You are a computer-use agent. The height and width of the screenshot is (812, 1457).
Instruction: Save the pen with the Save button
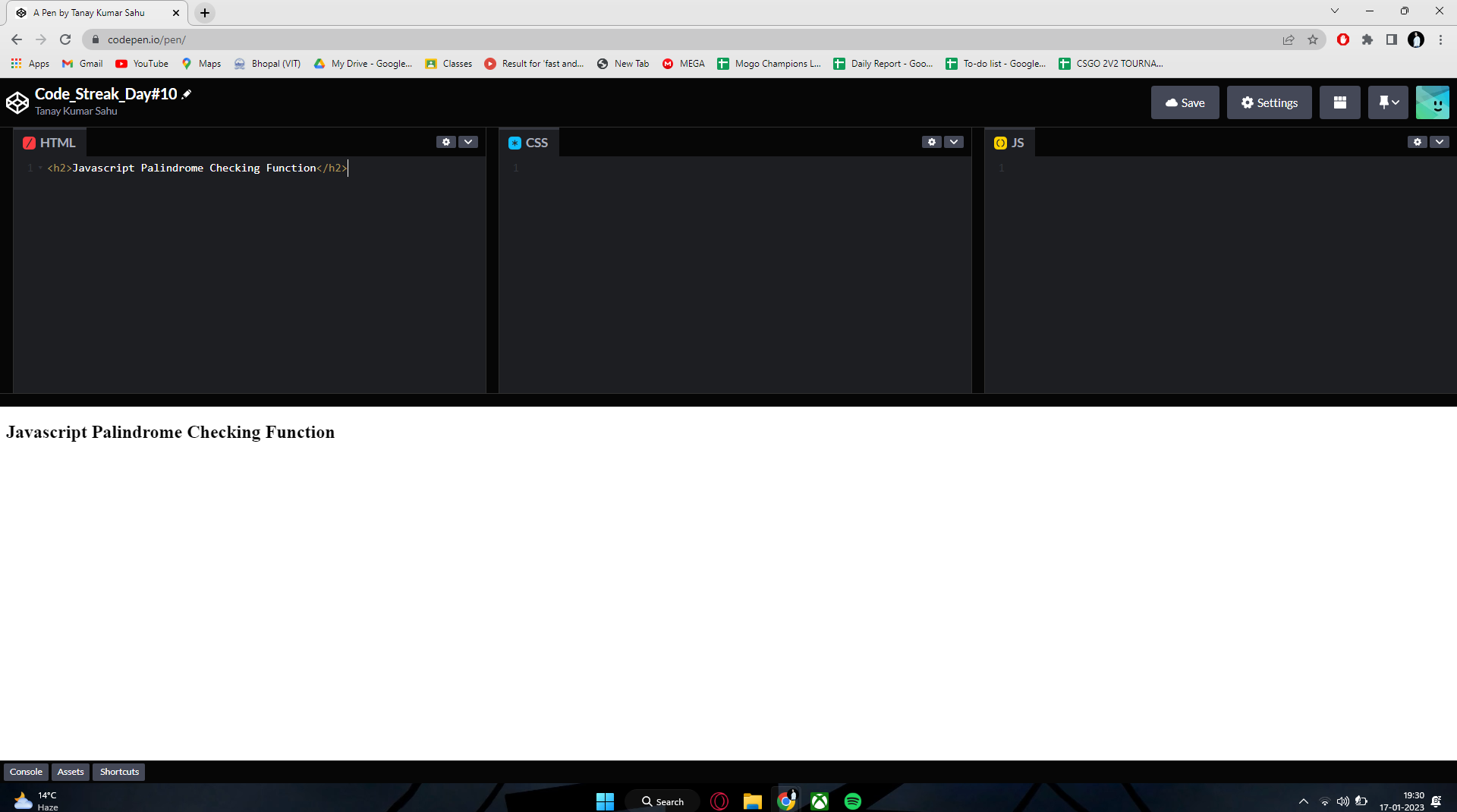coord(1185,102)
